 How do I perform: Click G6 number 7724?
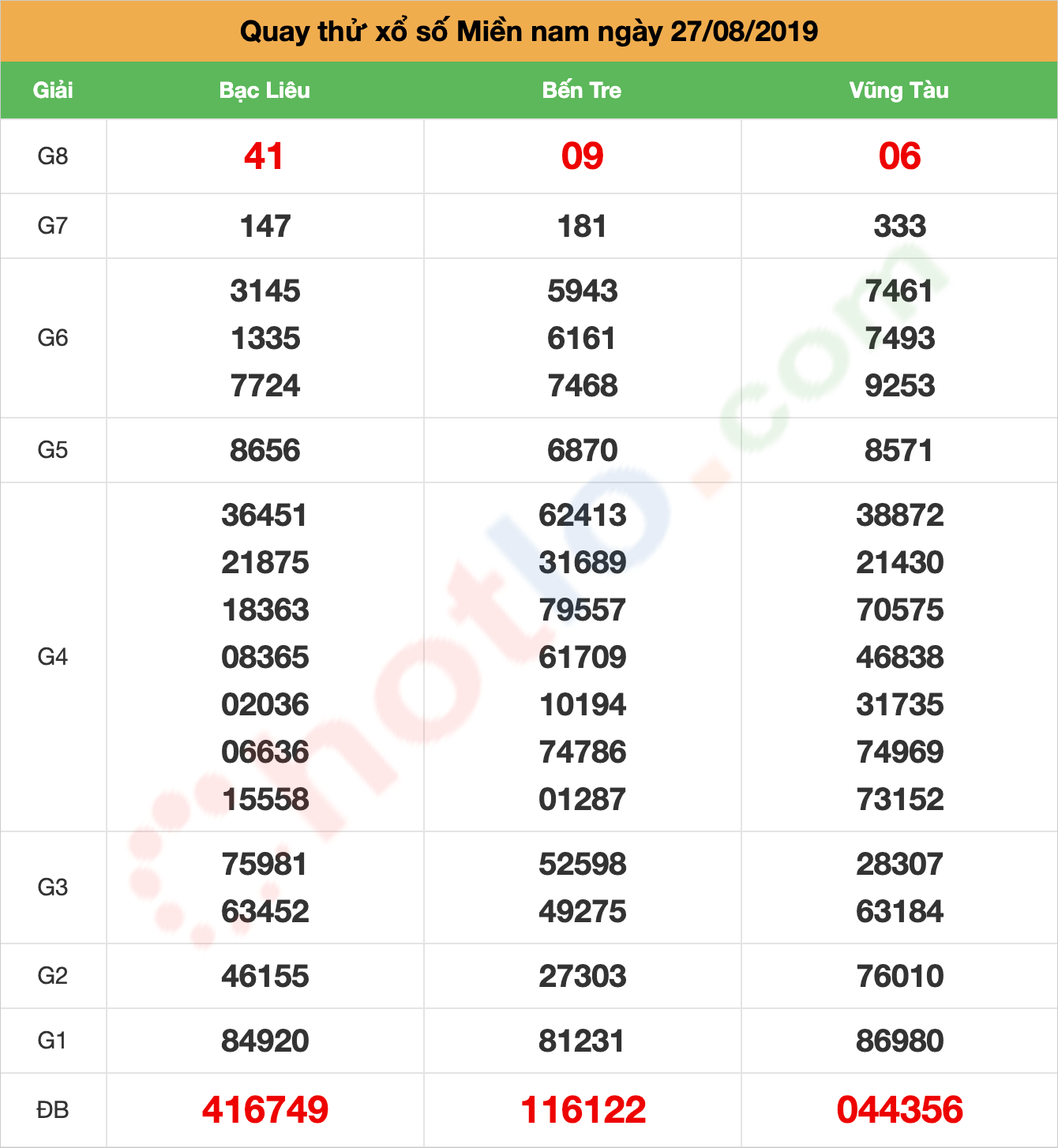click(265, 386)
